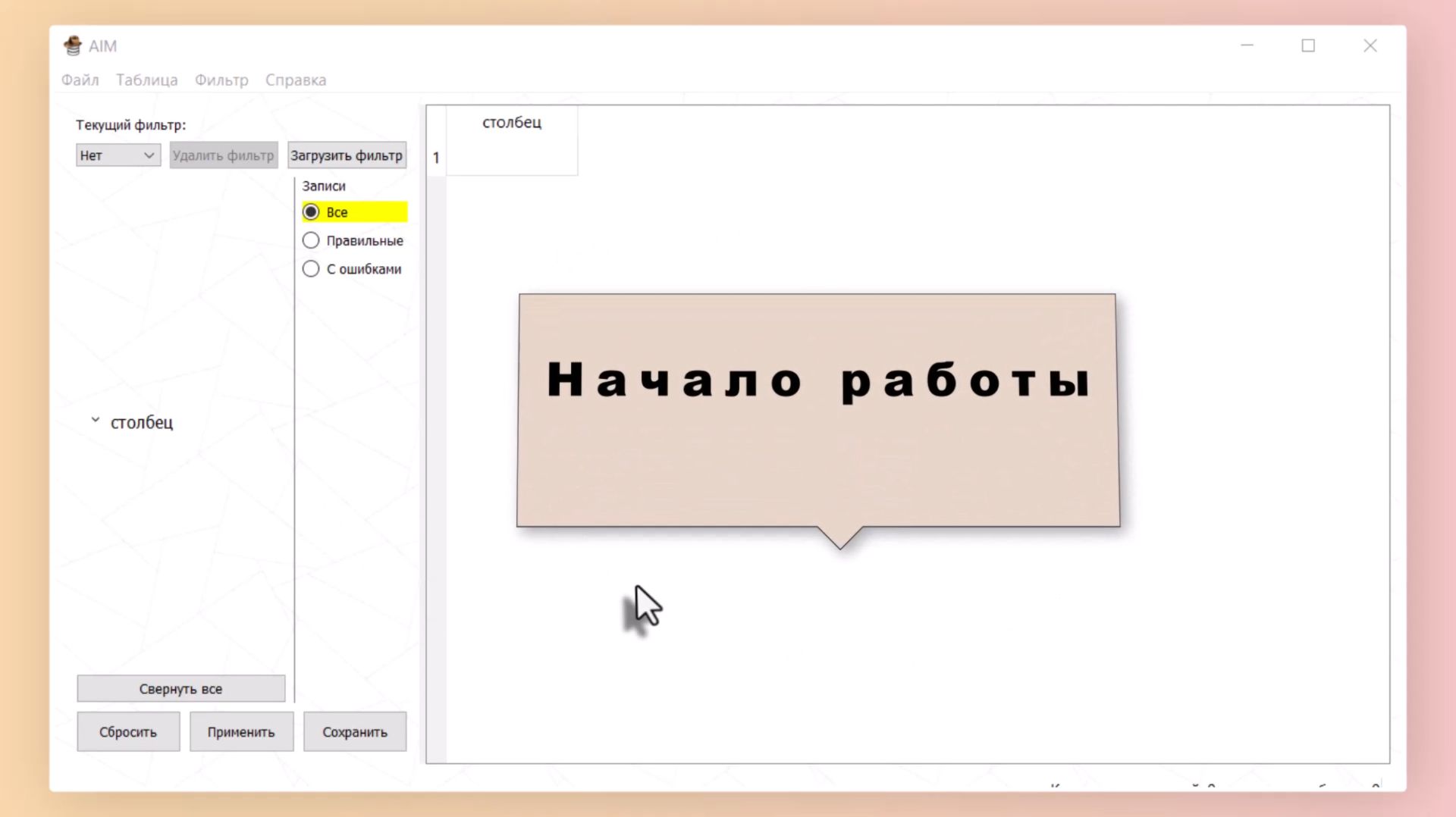Open the Справка menu
This screenshot has height=817, width=1456.
pyautogui.click(x=295, y=80)
